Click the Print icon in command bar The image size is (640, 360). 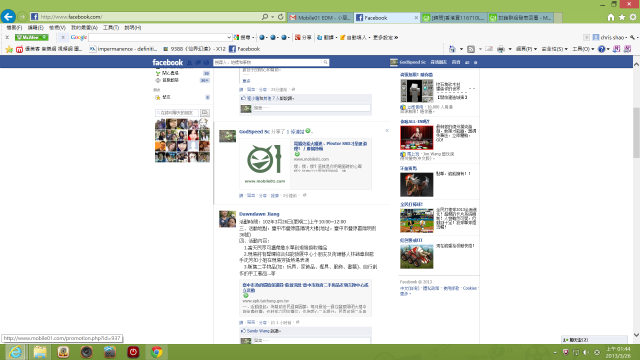[501, 49]
